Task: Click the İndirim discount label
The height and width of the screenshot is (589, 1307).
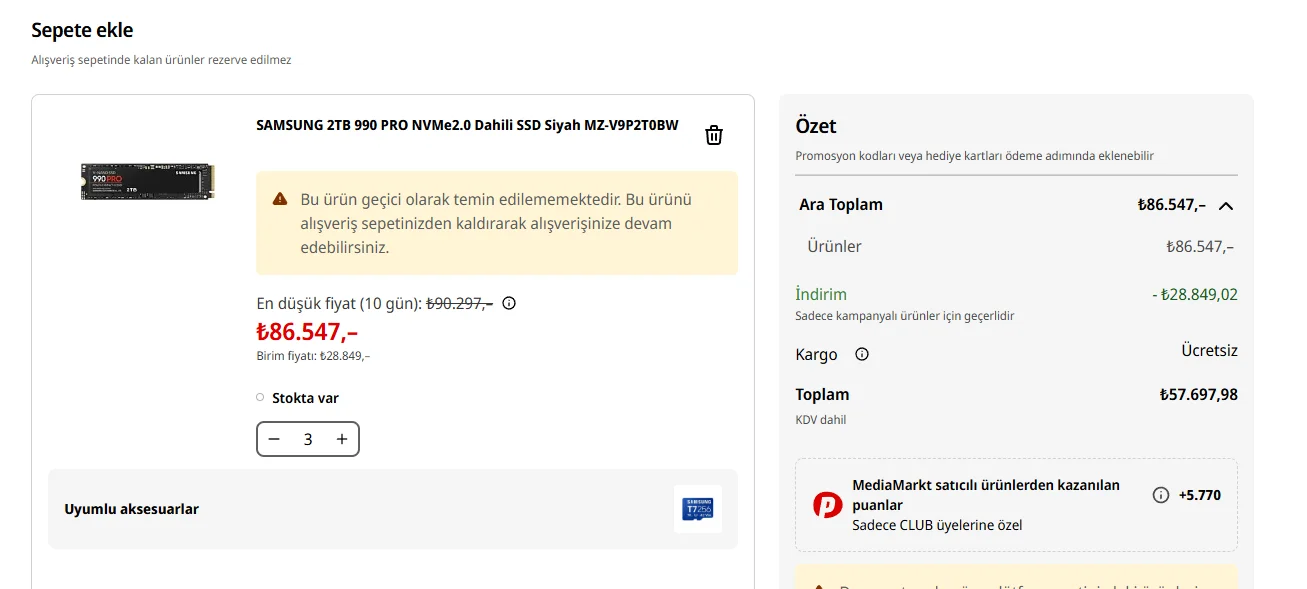Action: 821,294
